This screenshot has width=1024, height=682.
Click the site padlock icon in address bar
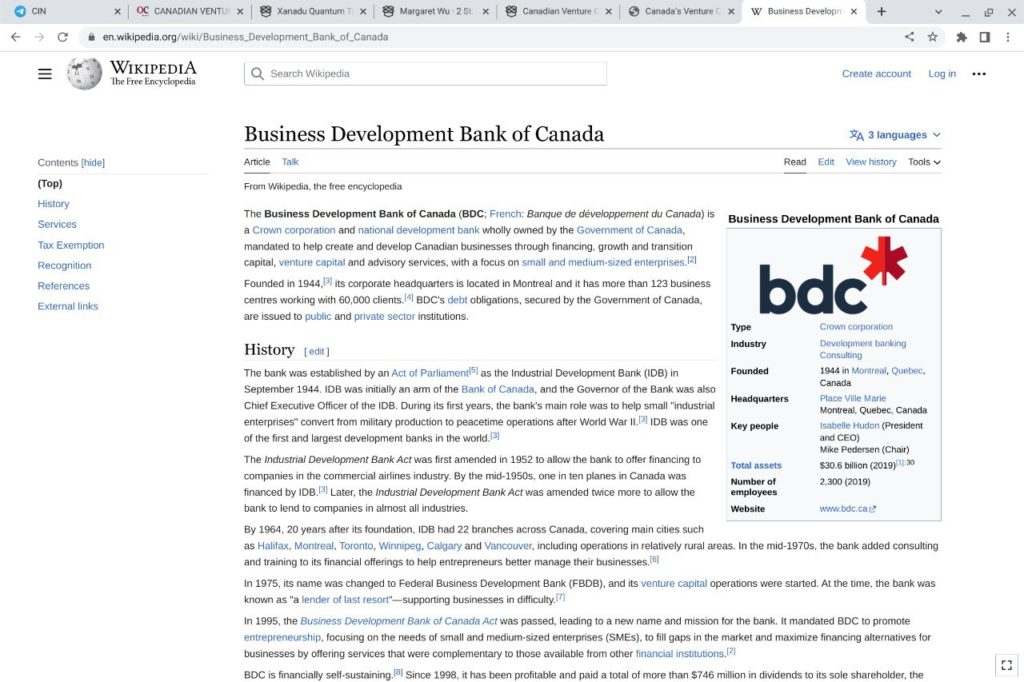pos(91,37)
